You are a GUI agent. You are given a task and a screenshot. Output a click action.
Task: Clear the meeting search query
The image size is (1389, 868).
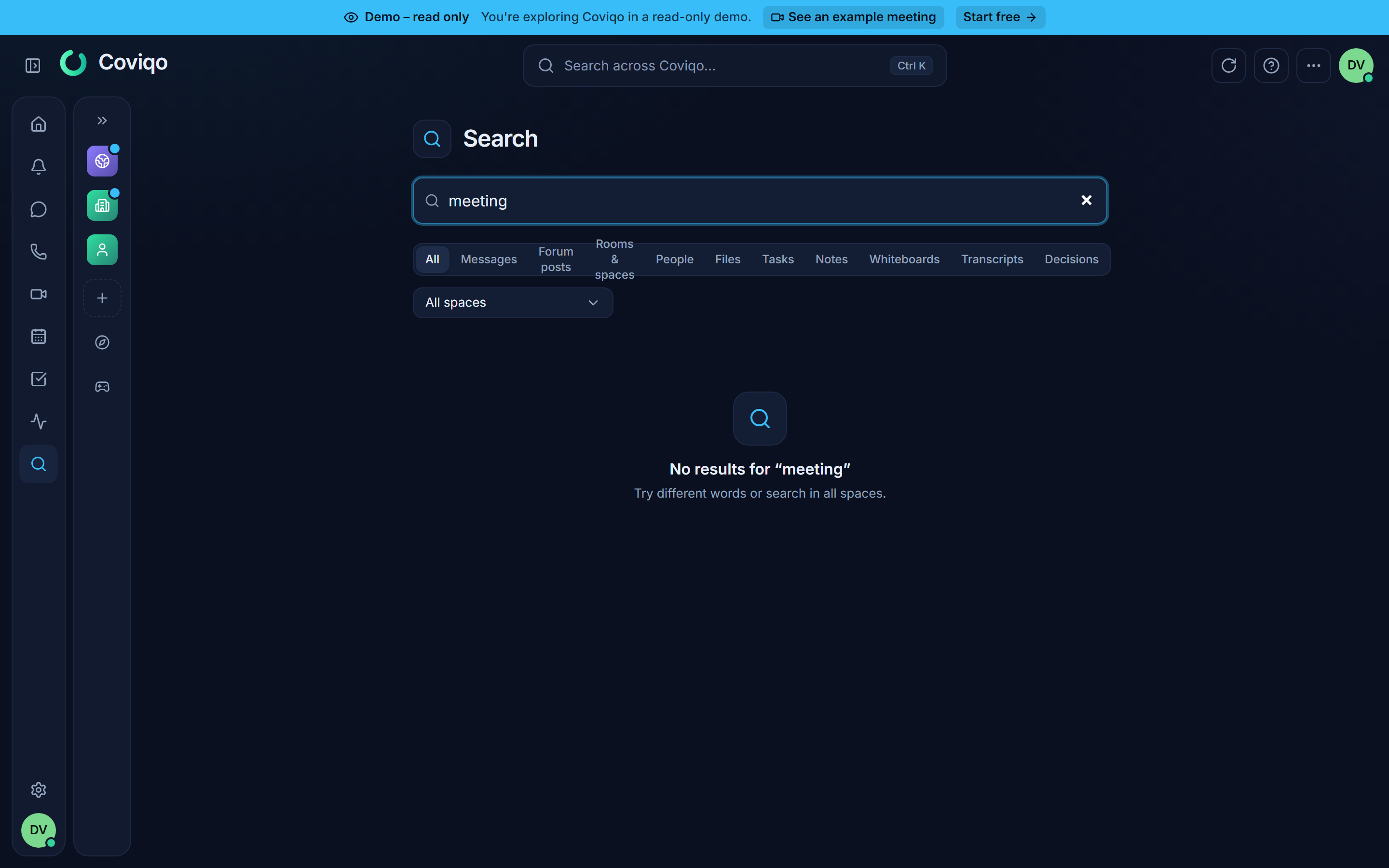click(1087, 200)
